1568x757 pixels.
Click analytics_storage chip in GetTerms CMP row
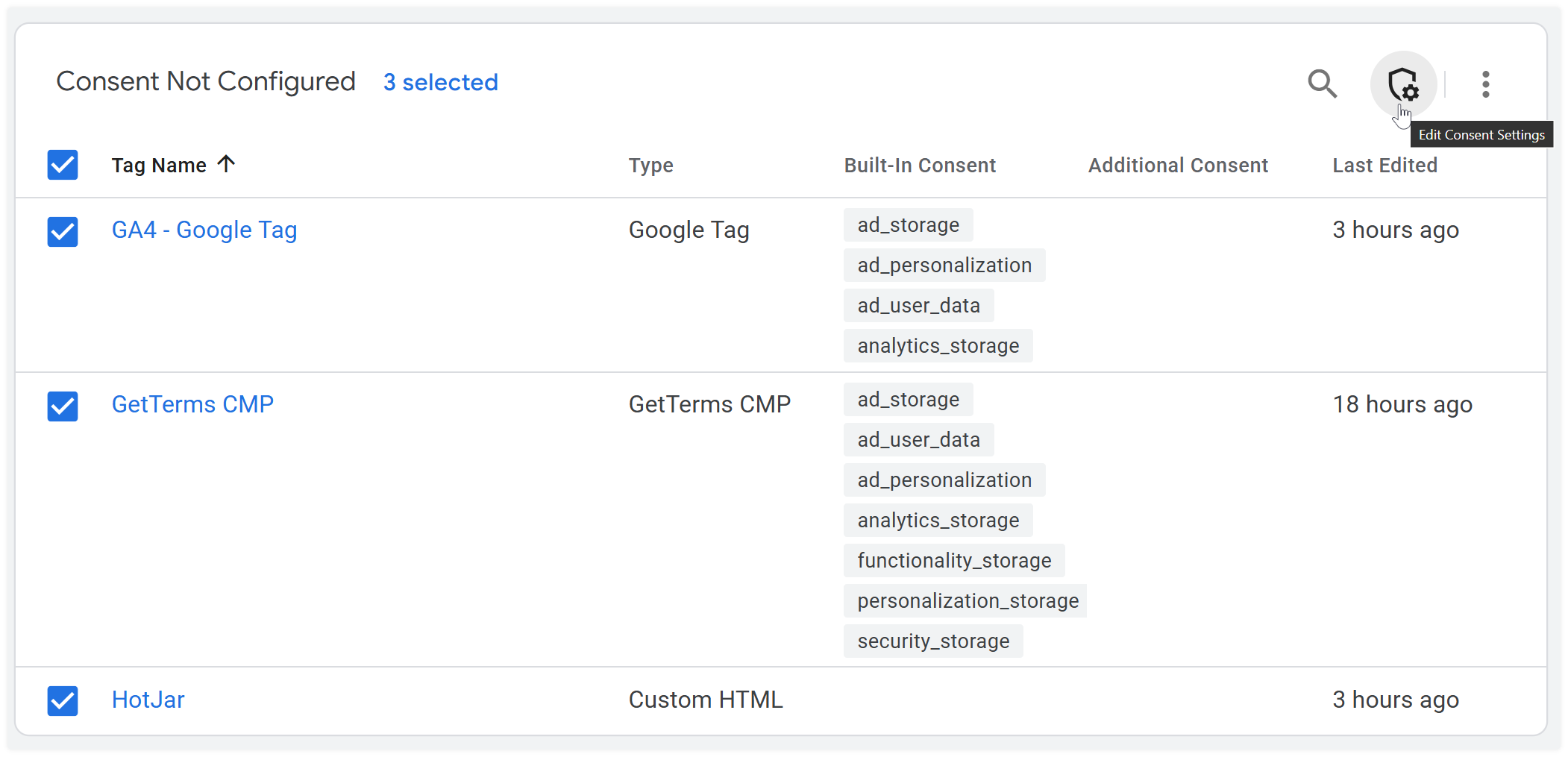[938, 520]
